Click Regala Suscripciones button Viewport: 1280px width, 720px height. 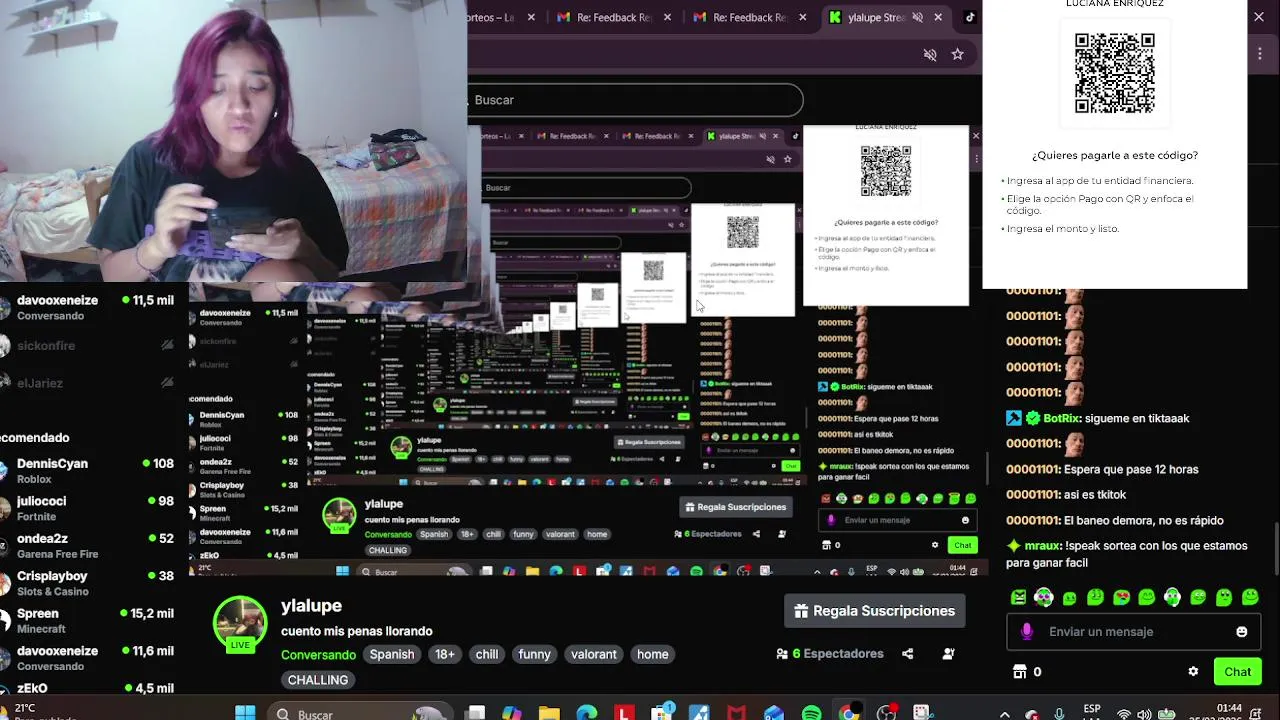click(875, 611)
